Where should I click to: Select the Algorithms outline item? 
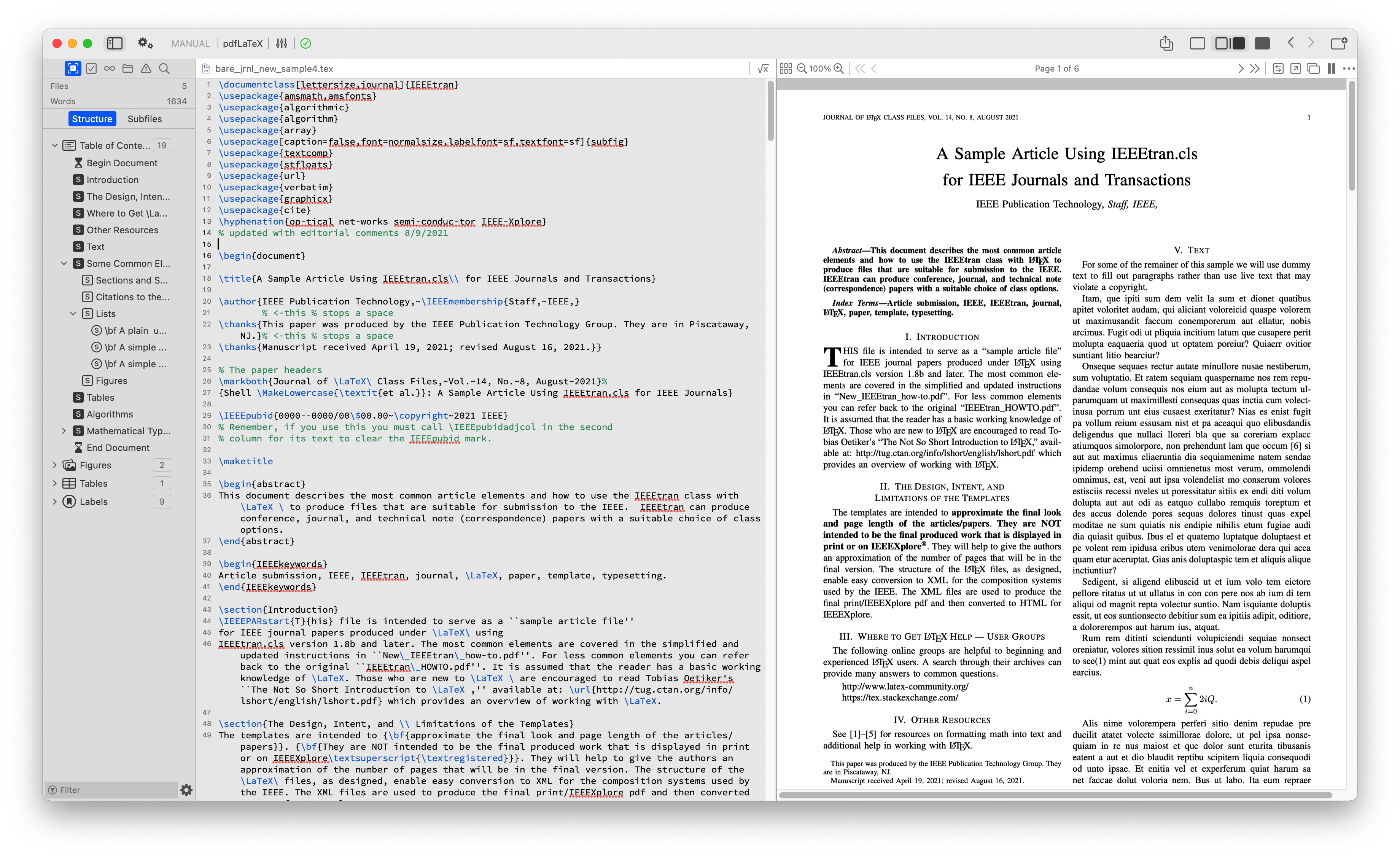tap(110, 414)
